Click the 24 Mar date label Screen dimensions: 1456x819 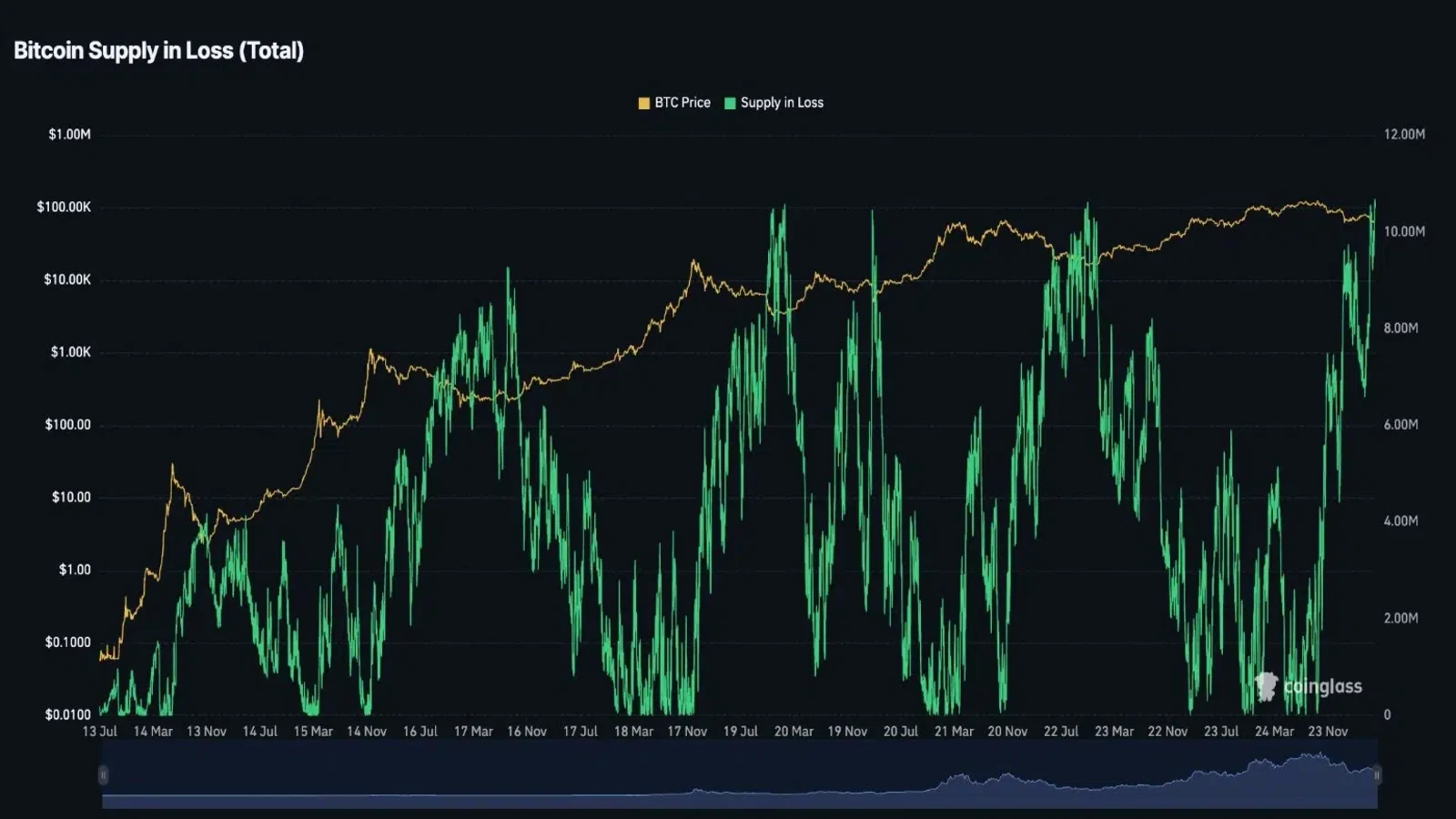(x=1274, y=732)
